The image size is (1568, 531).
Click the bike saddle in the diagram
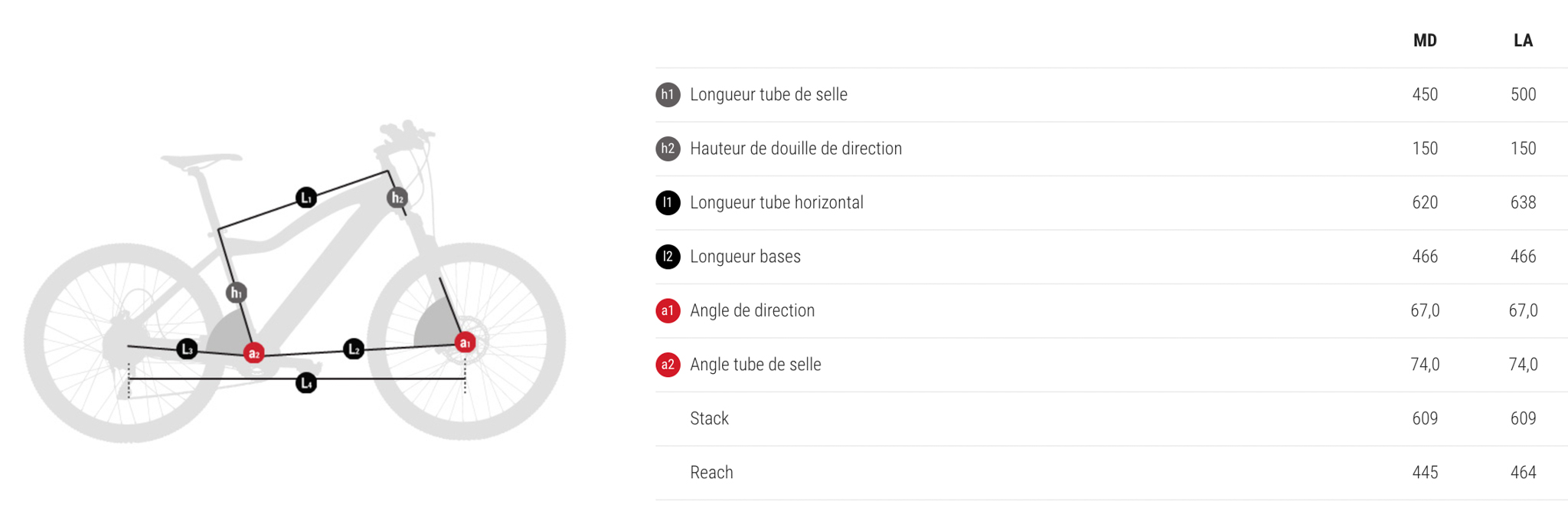[x=201, y=160]
